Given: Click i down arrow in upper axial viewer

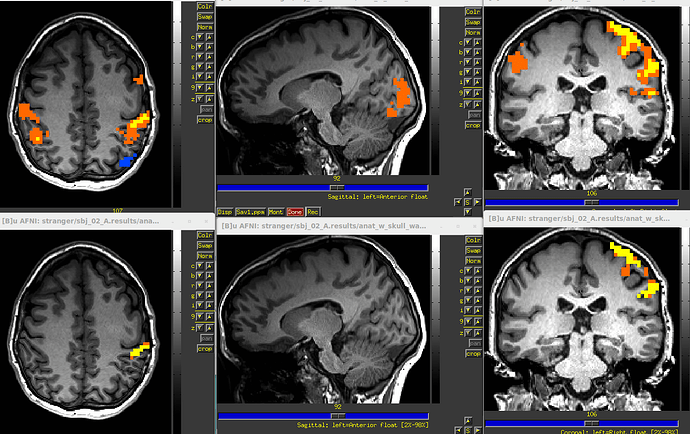Looking at the screenshot, I should [200, 77].
